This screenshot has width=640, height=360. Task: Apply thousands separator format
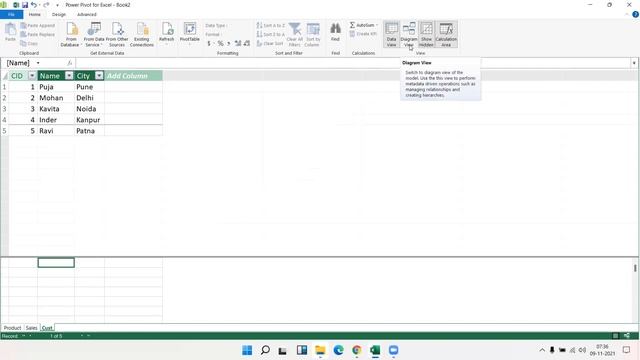pos(229,43)
